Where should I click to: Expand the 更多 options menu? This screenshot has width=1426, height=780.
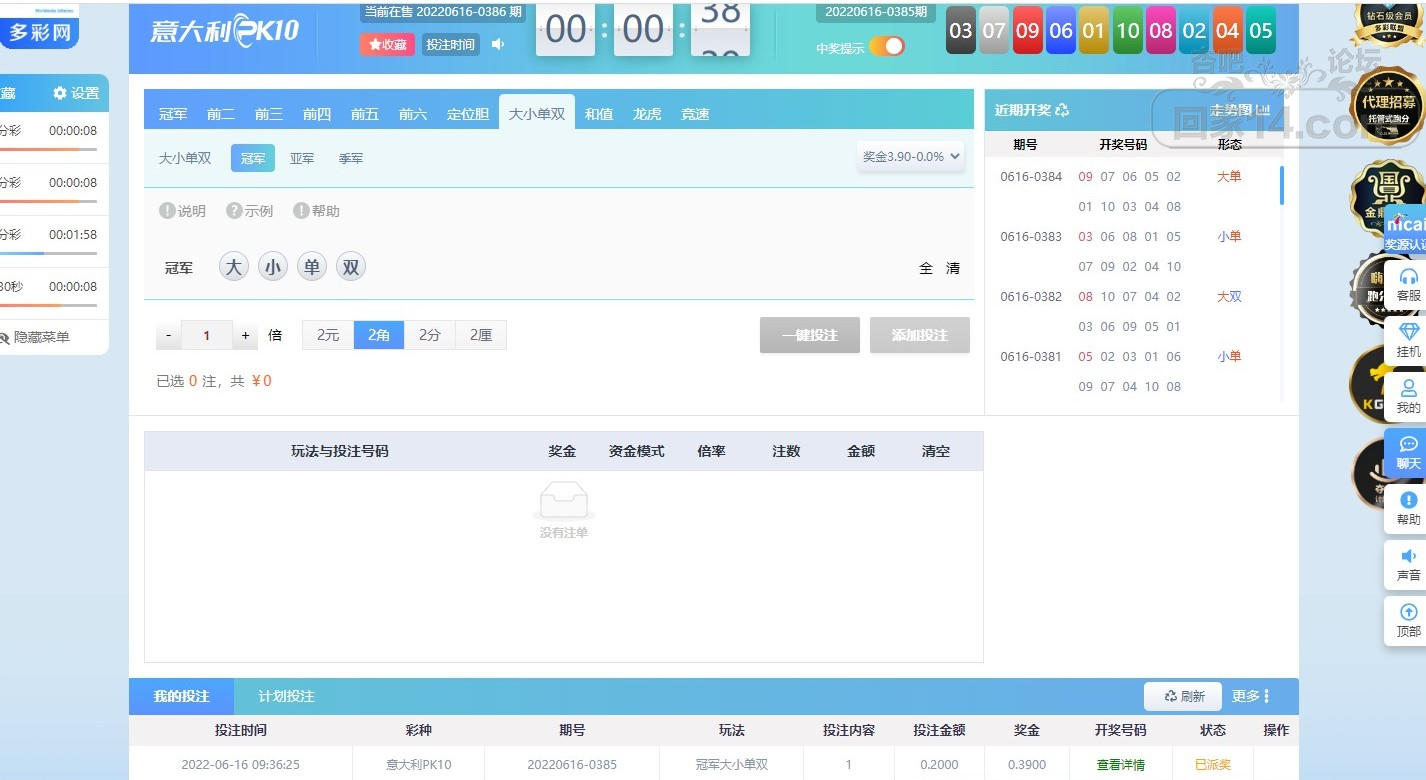pos(1251,696)
